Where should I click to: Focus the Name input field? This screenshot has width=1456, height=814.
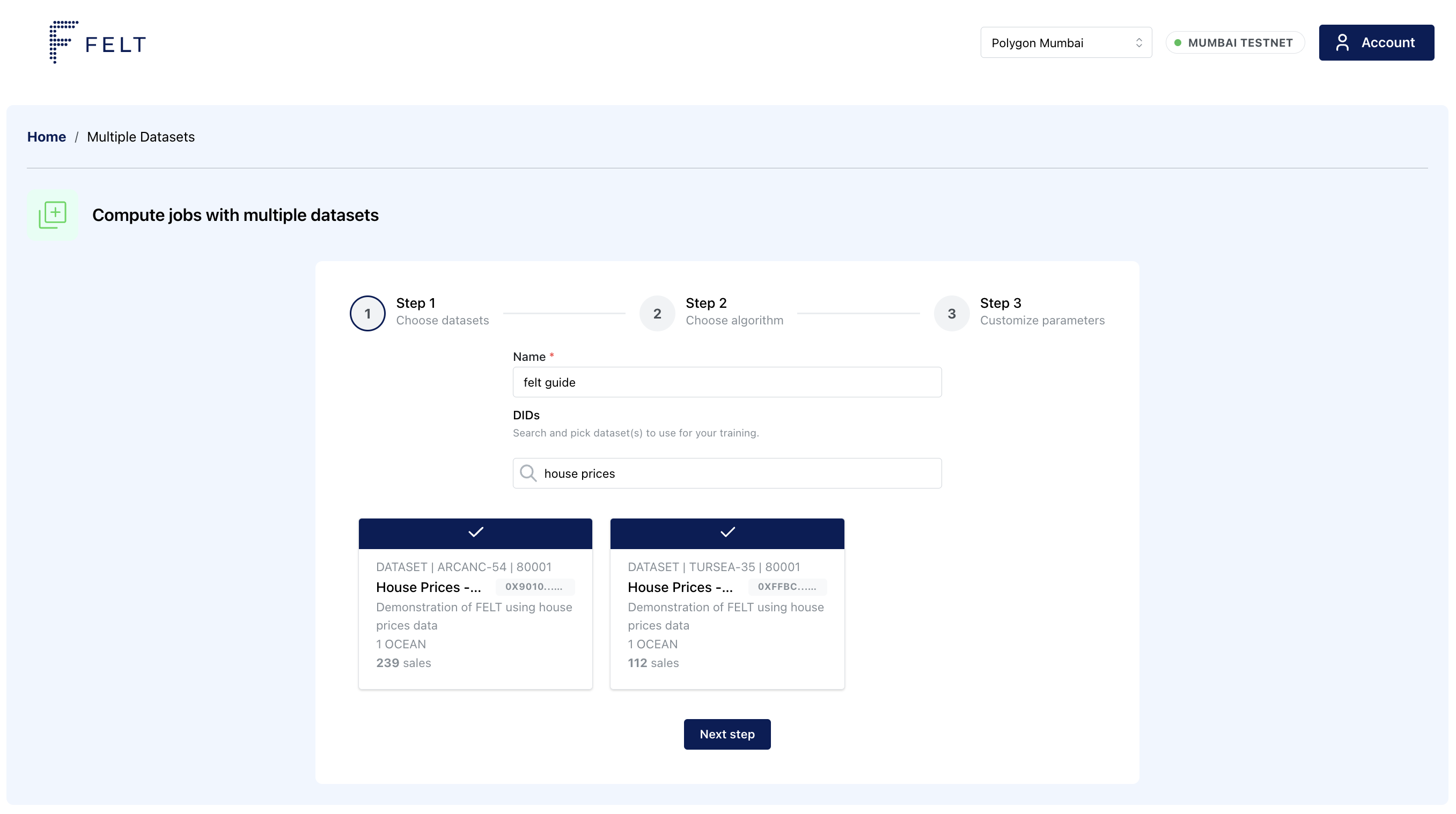tap(727, 382)
